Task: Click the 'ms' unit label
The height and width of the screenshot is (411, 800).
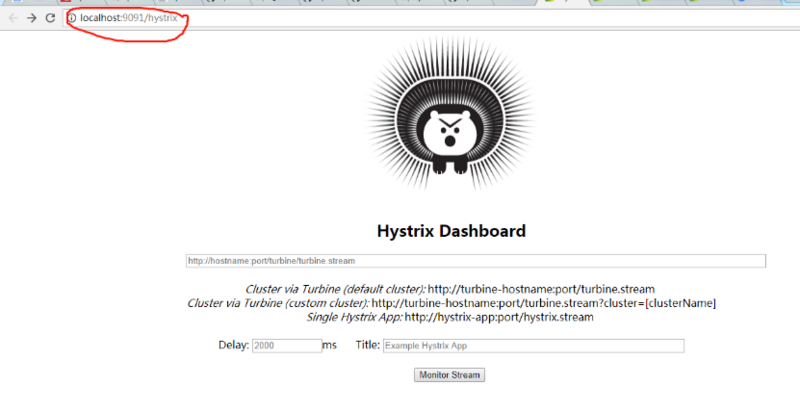Action: point(330,346)
